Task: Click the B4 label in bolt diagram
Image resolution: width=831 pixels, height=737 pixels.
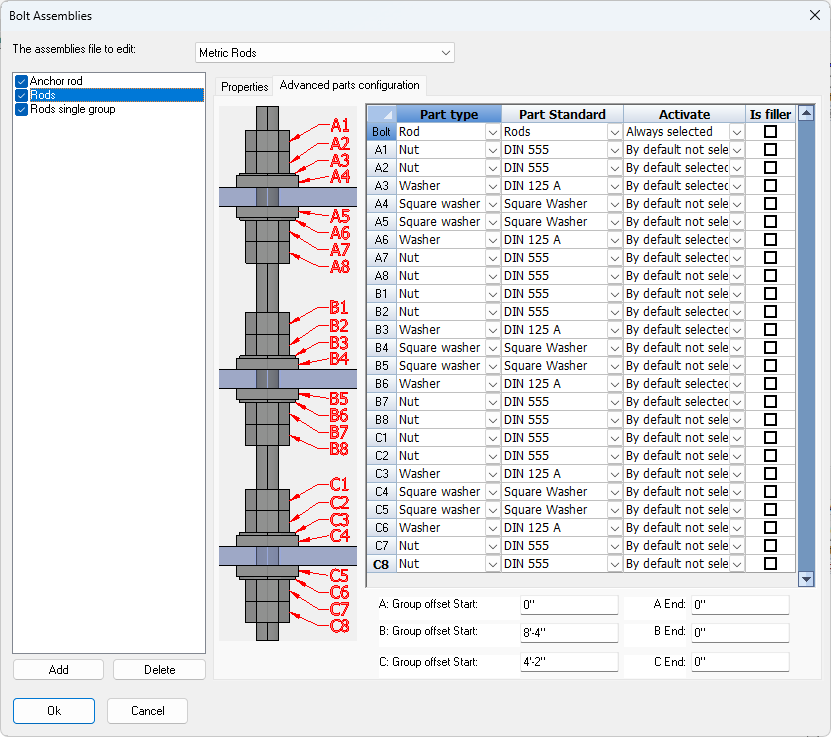Action: (339, 358)
